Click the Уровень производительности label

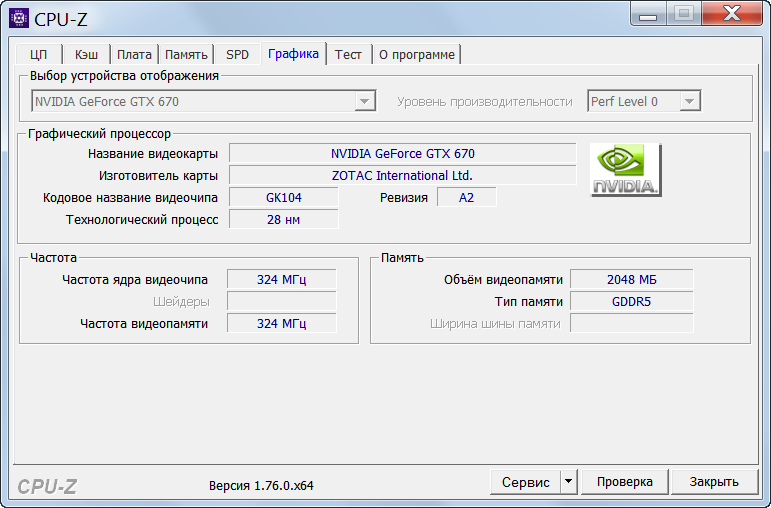(x=485, y=102)
